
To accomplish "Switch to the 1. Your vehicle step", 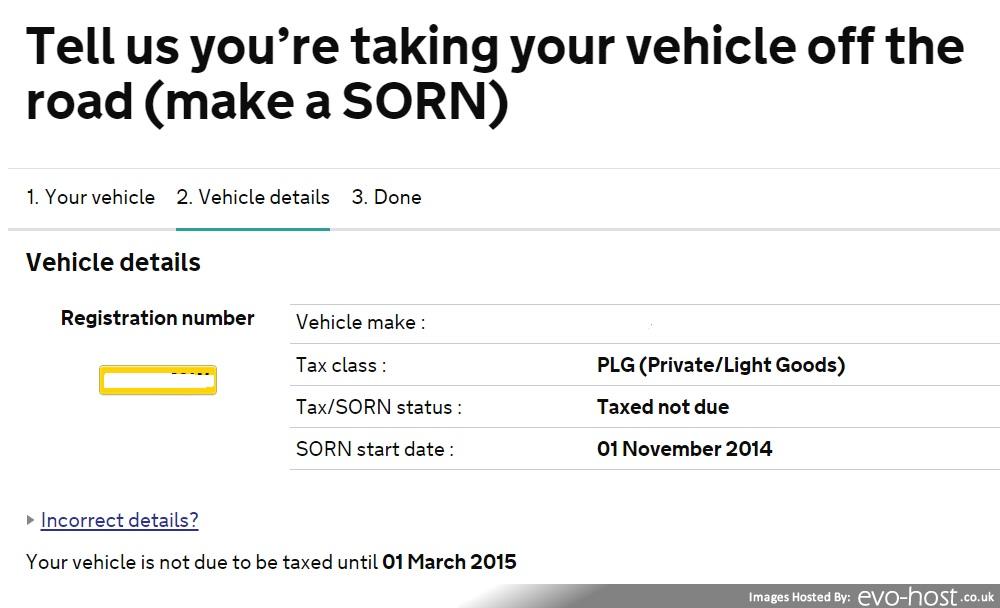I will 91,197.
